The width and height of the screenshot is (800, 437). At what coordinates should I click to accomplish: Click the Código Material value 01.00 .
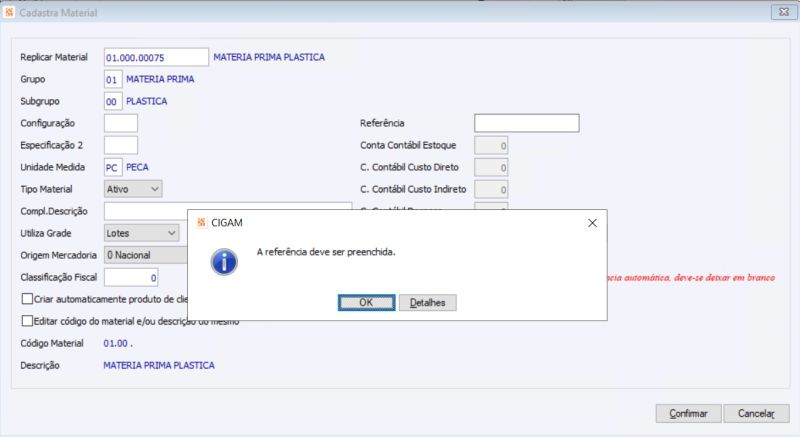(x=118, y=343)
